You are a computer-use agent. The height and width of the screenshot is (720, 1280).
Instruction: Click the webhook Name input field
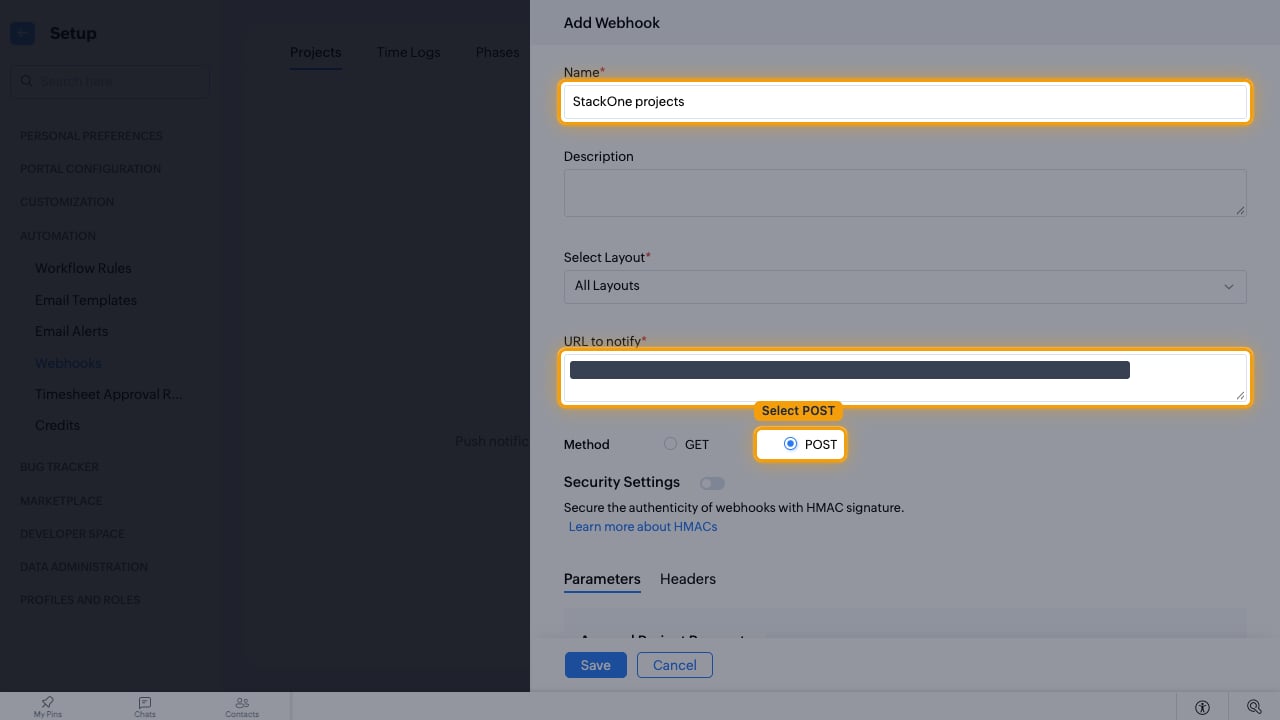click(905, 101)
